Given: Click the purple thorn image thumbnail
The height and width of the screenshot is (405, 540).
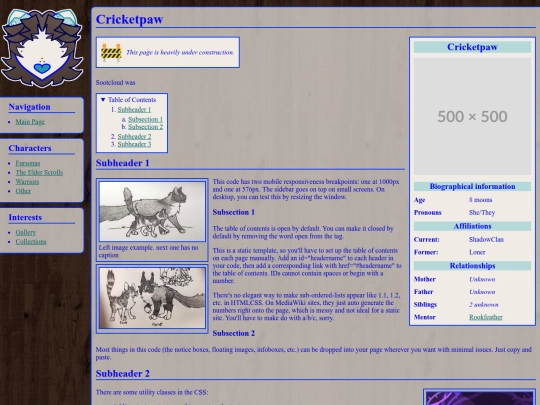Looking at the screenshot, I should click(x=479, y=397).
